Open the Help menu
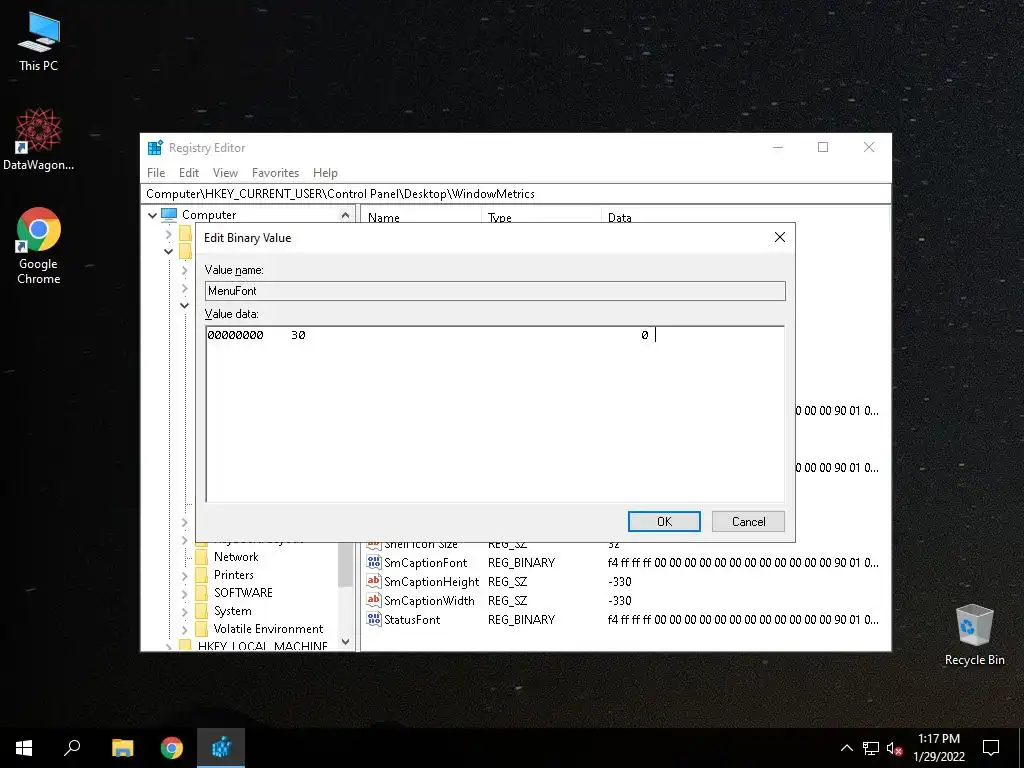 click(x=325, y=172)
